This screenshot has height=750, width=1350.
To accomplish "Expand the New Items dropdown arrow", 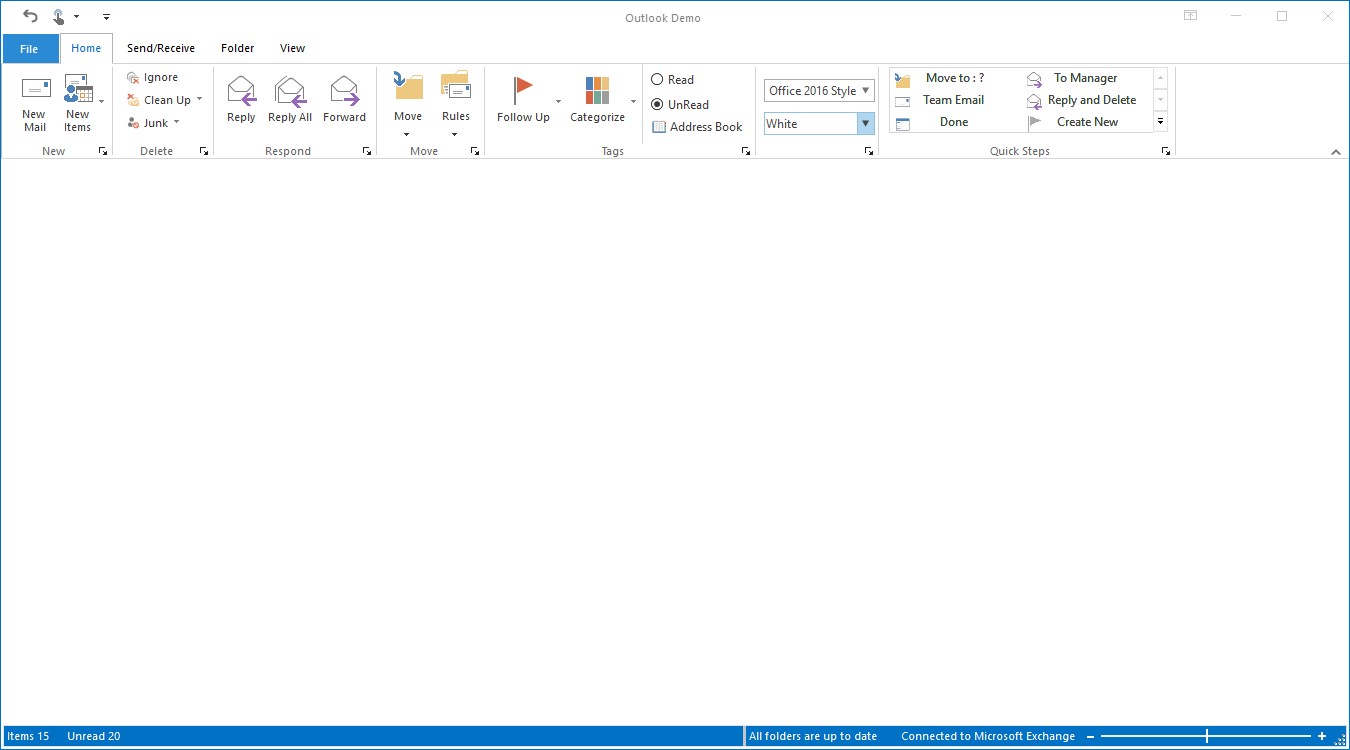I will click(101, 101).
